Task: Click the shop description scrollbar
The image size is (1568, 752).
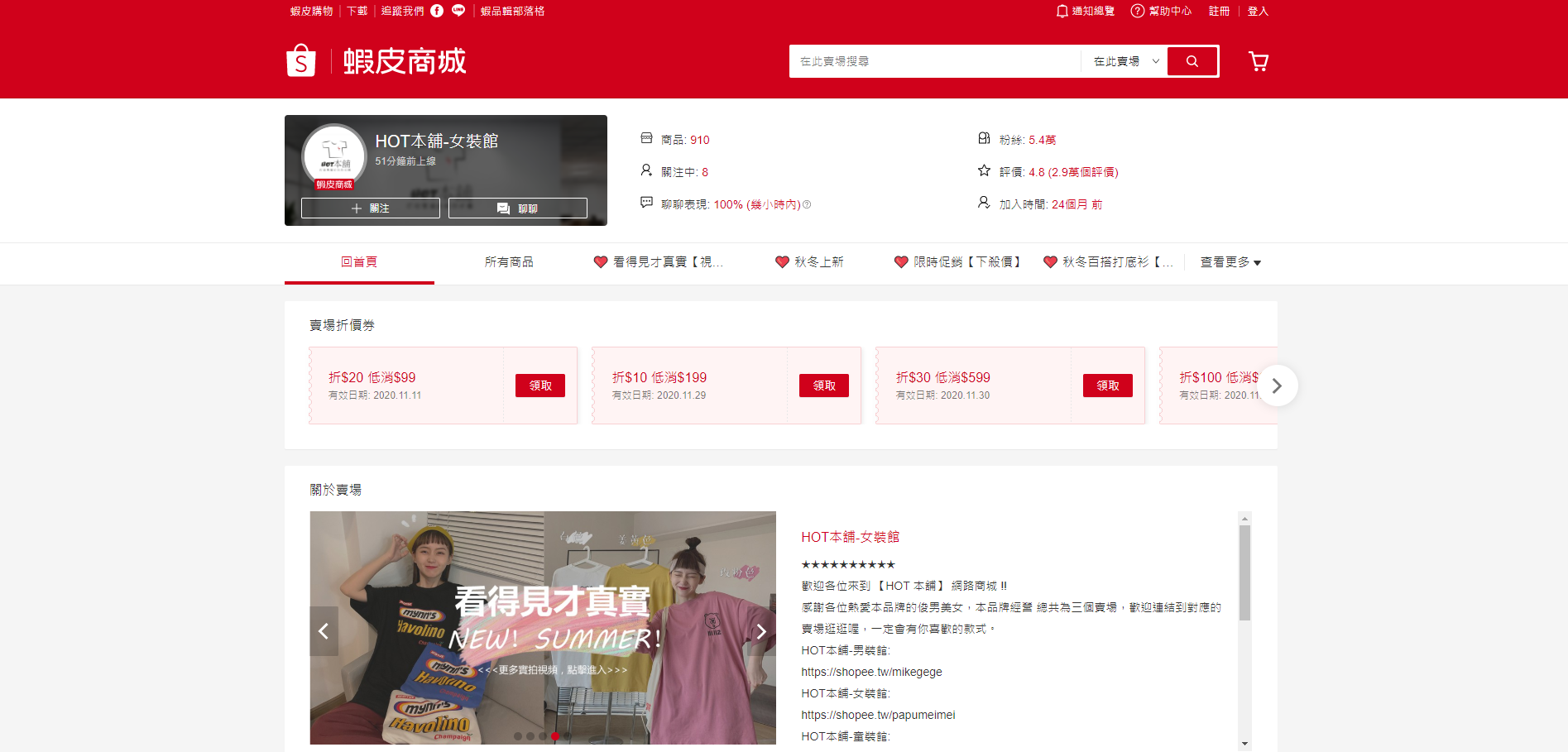Action: coord(1244,571)
